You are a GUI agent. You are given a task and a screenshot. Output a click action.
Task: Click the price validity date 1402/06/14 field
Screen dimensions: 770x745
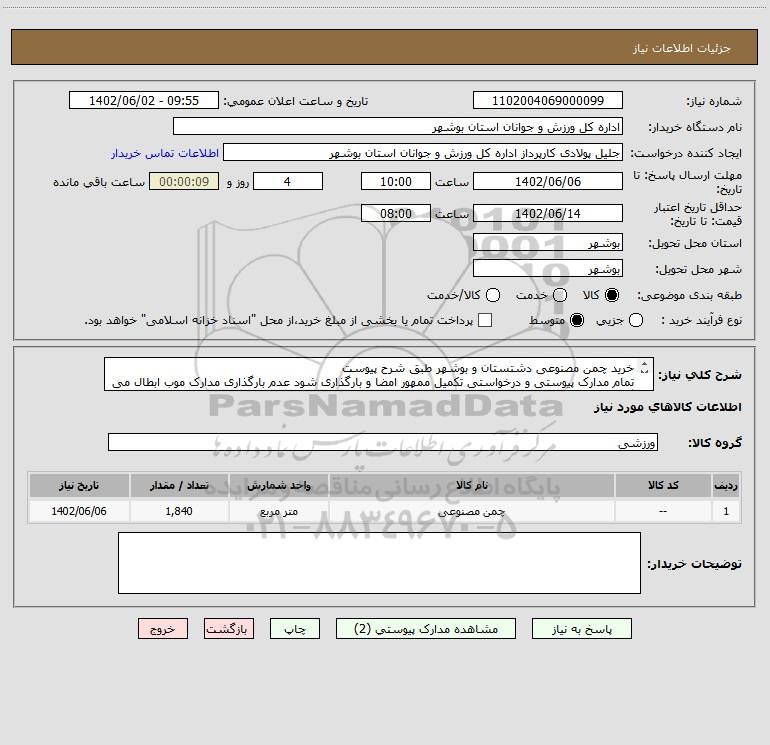coord(548,213)
